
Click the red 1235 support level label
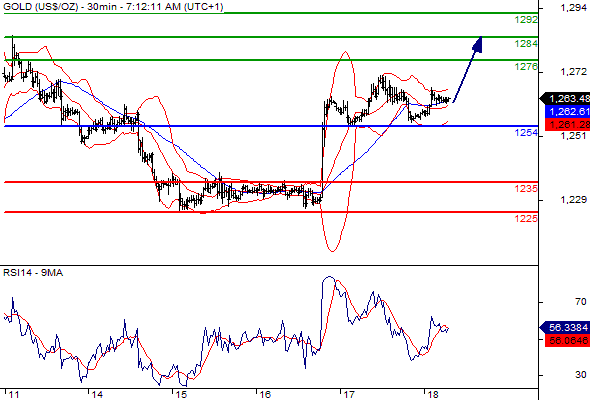point(526,189)
